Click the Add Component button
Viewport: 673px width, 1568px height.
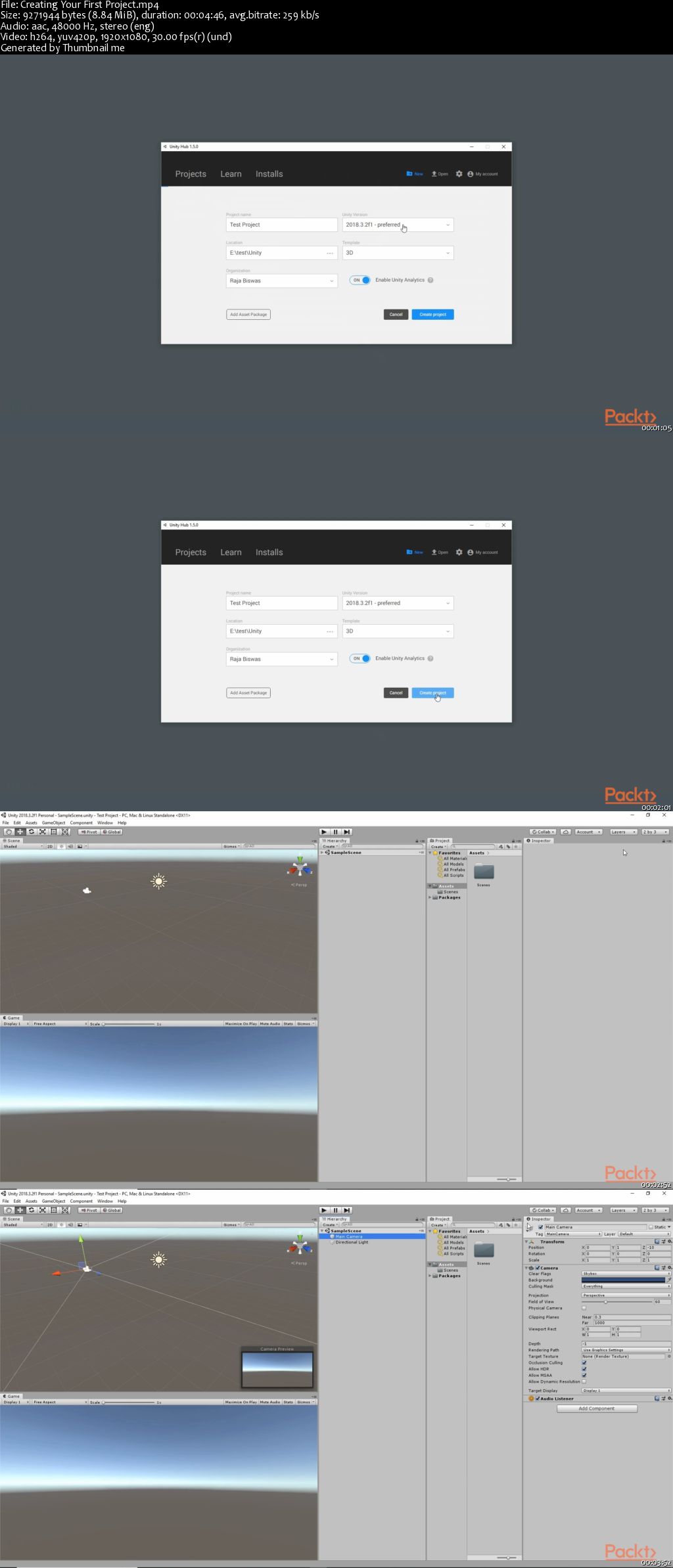pyautogui.click(x=597, y=1408)
